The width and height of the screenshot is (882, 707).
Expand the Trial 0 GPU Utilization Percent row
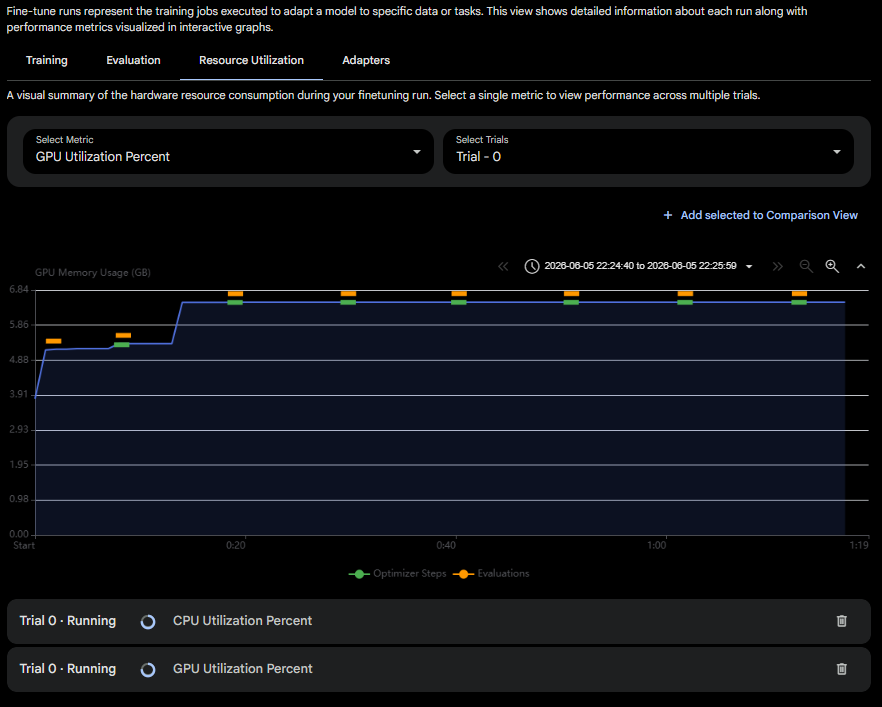click(x=439, y=669)
